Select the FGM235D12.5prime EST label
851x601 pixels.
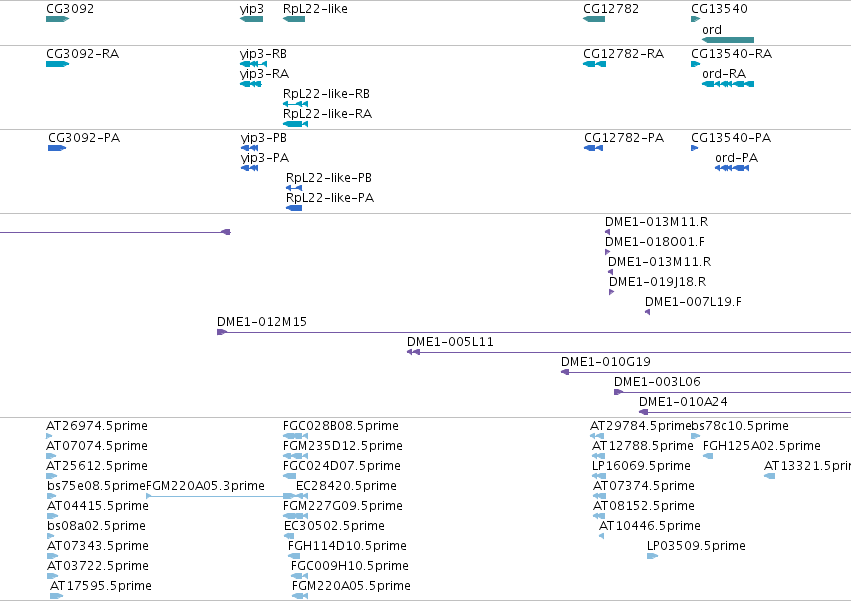pos(343,446)
